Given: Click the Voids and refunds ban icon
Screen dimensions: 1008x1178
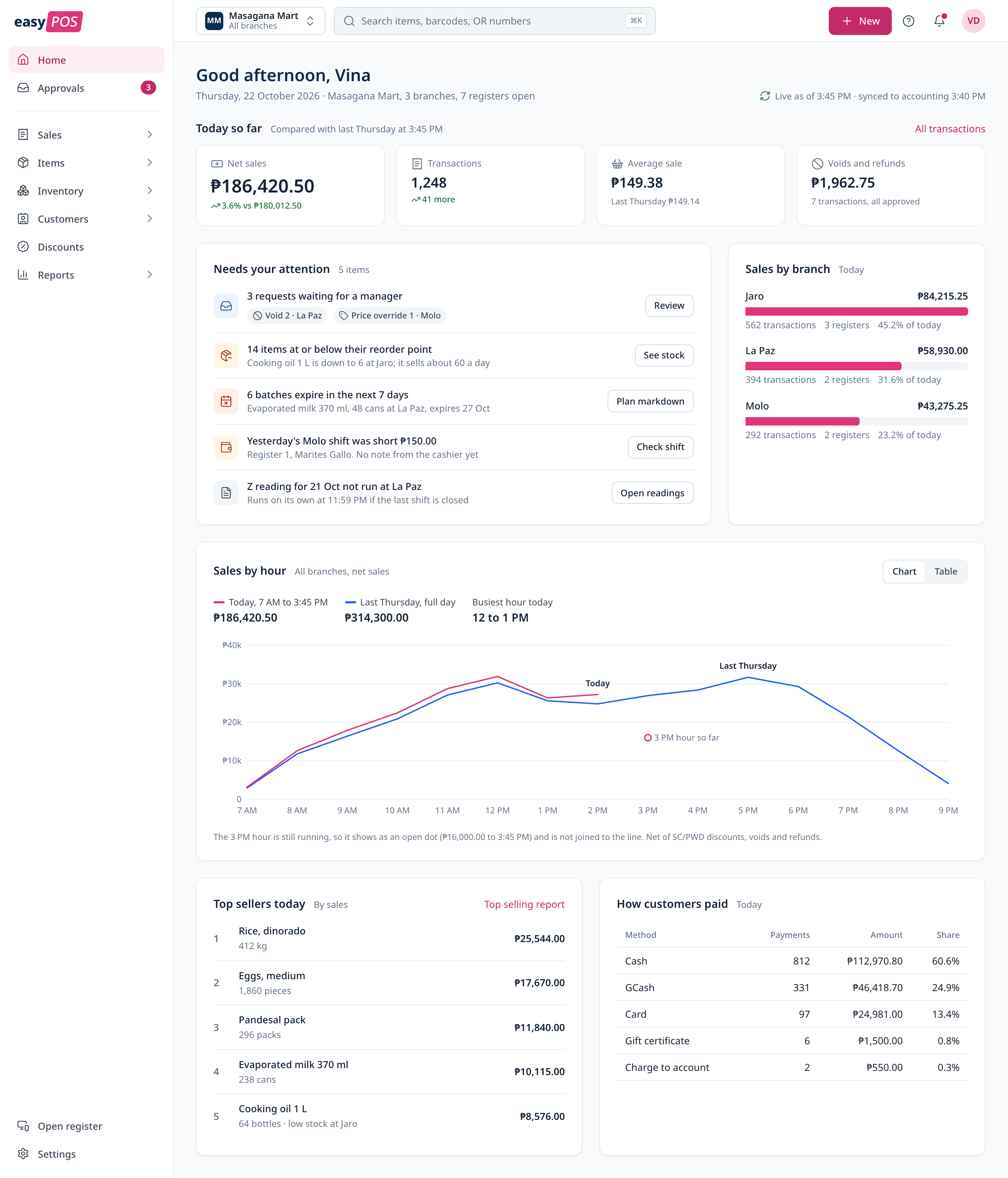Looking at the screenshot, I should click(817, 164).
